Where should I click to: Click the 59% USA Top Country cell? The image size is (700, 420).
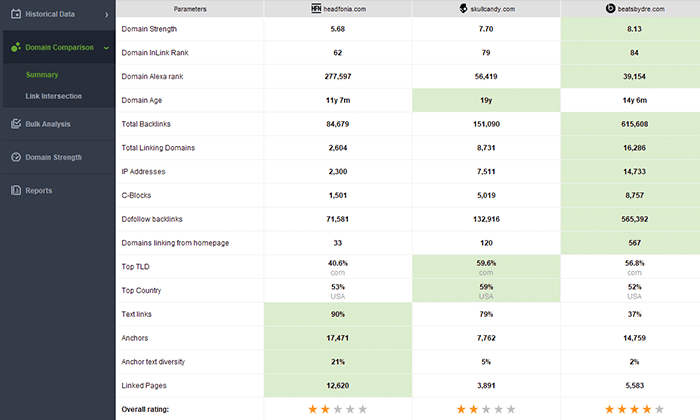[x=486, y=291]
